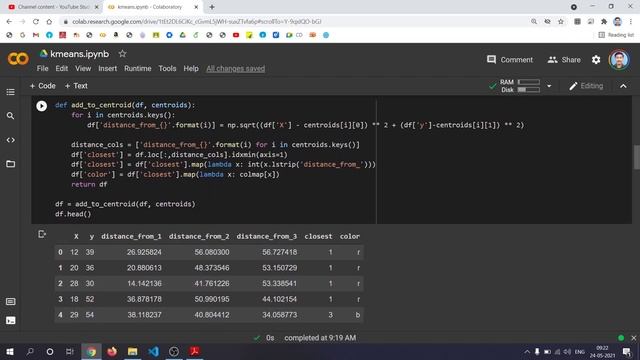Open the Tools menu
This screenshot has height=360, width=640.
click(x=167, y=69)
